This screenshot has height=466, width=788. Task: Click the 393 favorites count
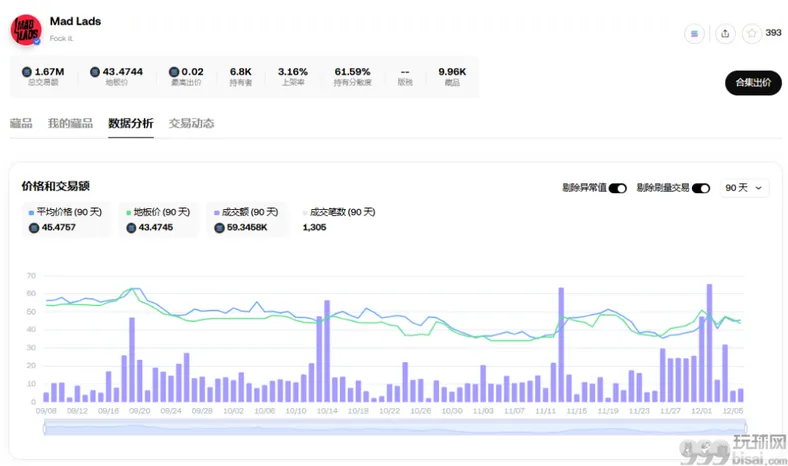click(773, 33)
